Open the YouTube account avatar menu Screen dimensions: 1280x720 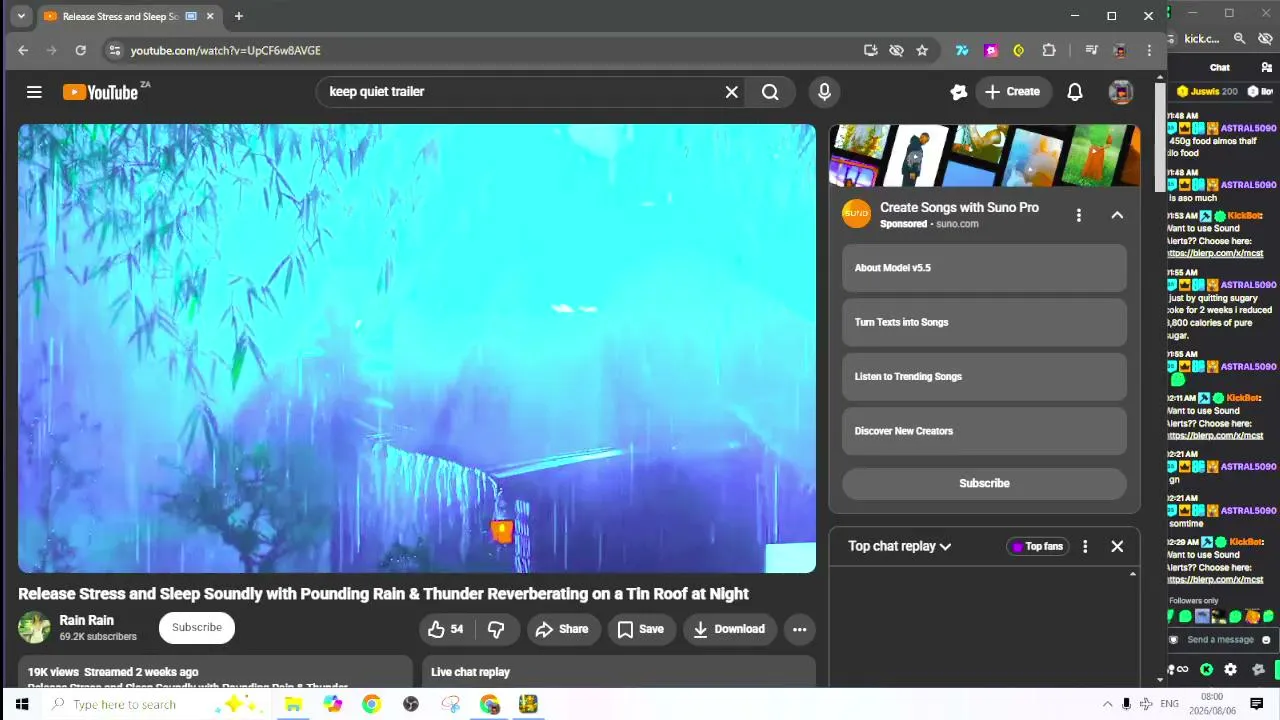coord(1121,92)
